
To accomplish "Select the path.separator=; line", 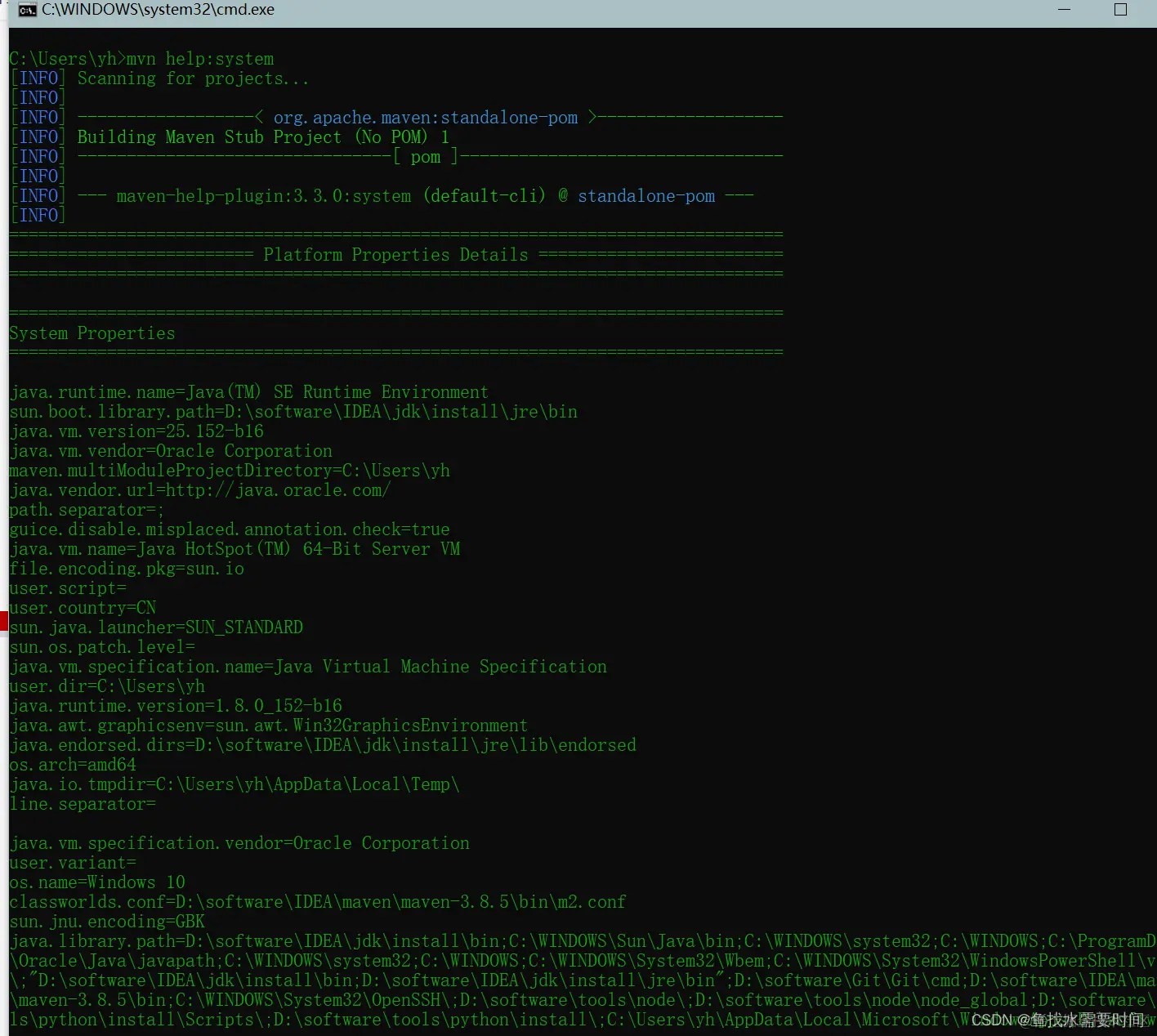I will (87, 510).
